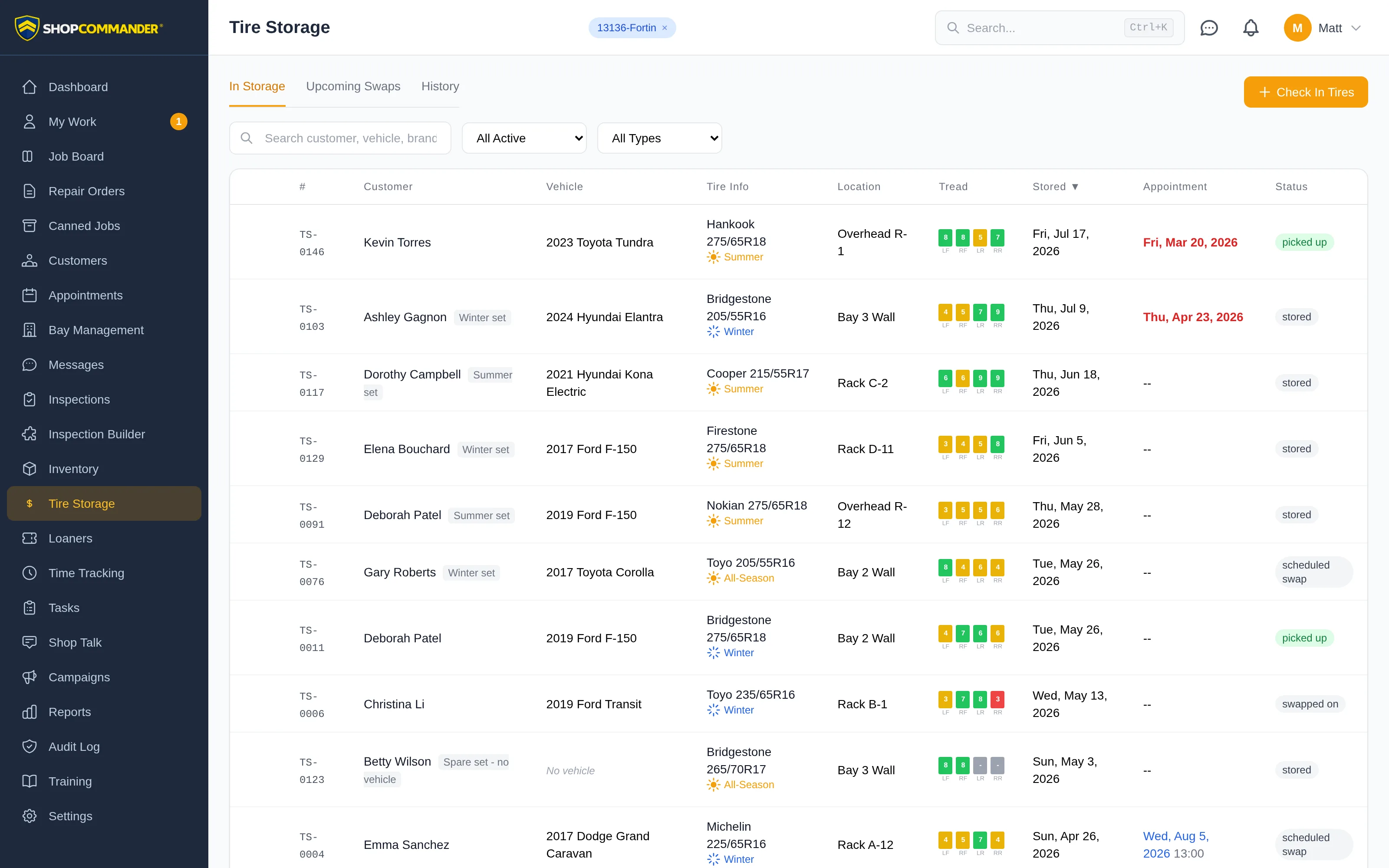
Task: Open the Thu, Apr 23, 2026 appointment
Action: tap(1193, 317)
